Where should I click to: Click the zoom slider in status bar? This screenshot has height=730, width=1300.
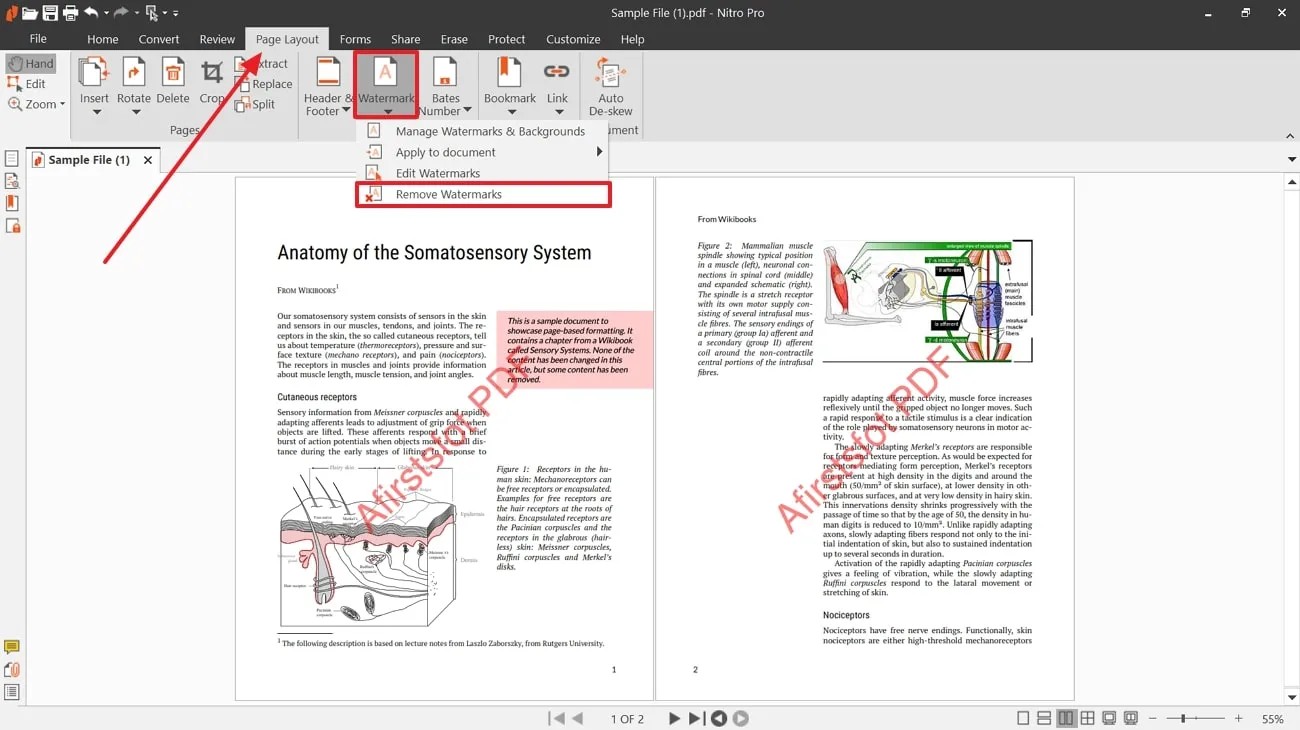pos(1184,718)
